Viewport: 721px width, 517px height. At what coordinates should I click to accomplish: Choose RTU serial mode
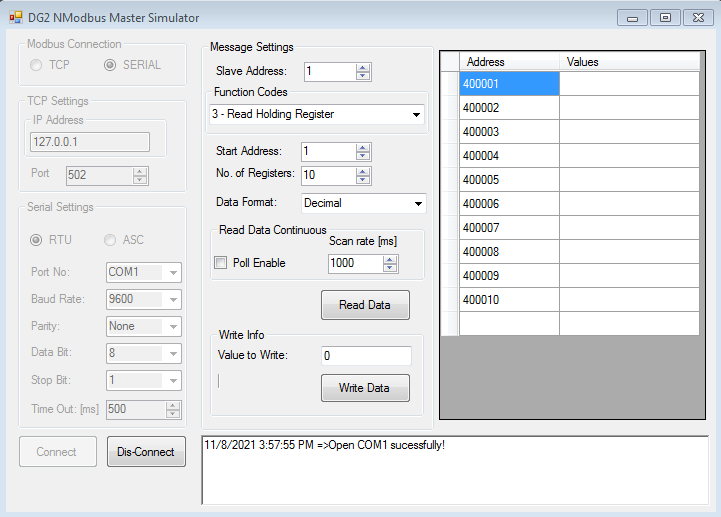coord(36,240)
